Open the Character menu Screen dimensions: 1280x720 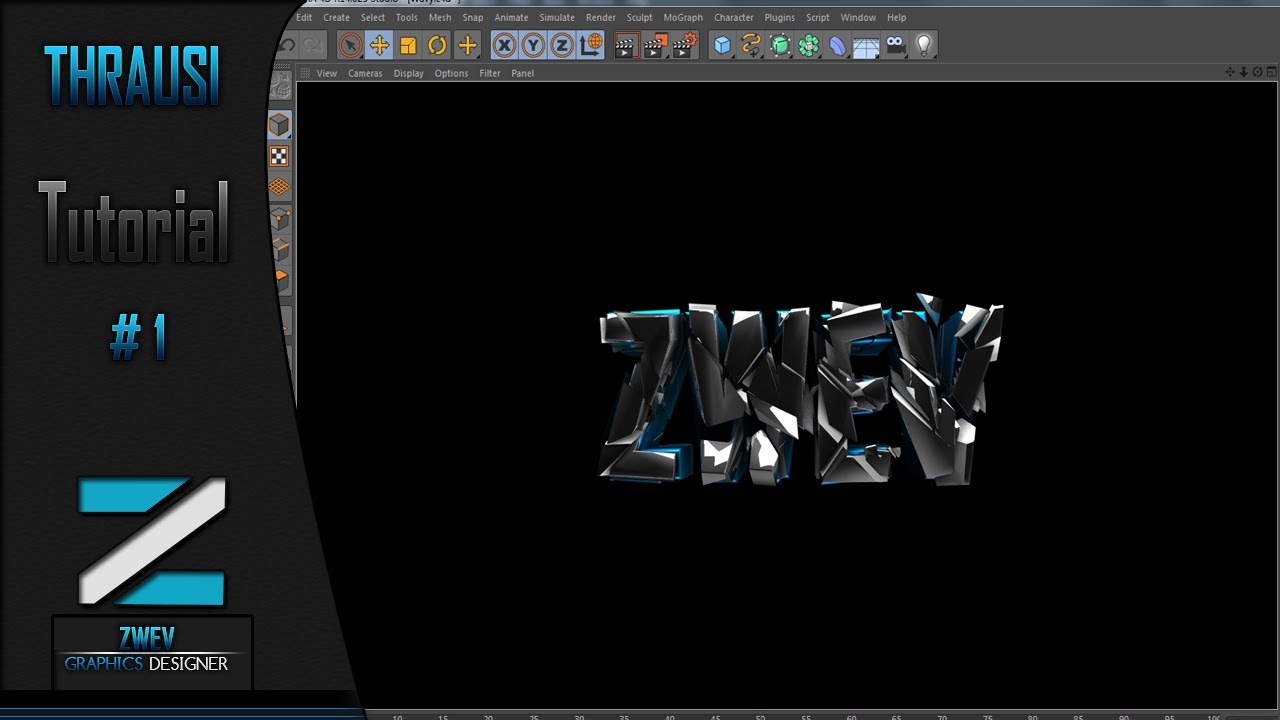pos(734,17)
